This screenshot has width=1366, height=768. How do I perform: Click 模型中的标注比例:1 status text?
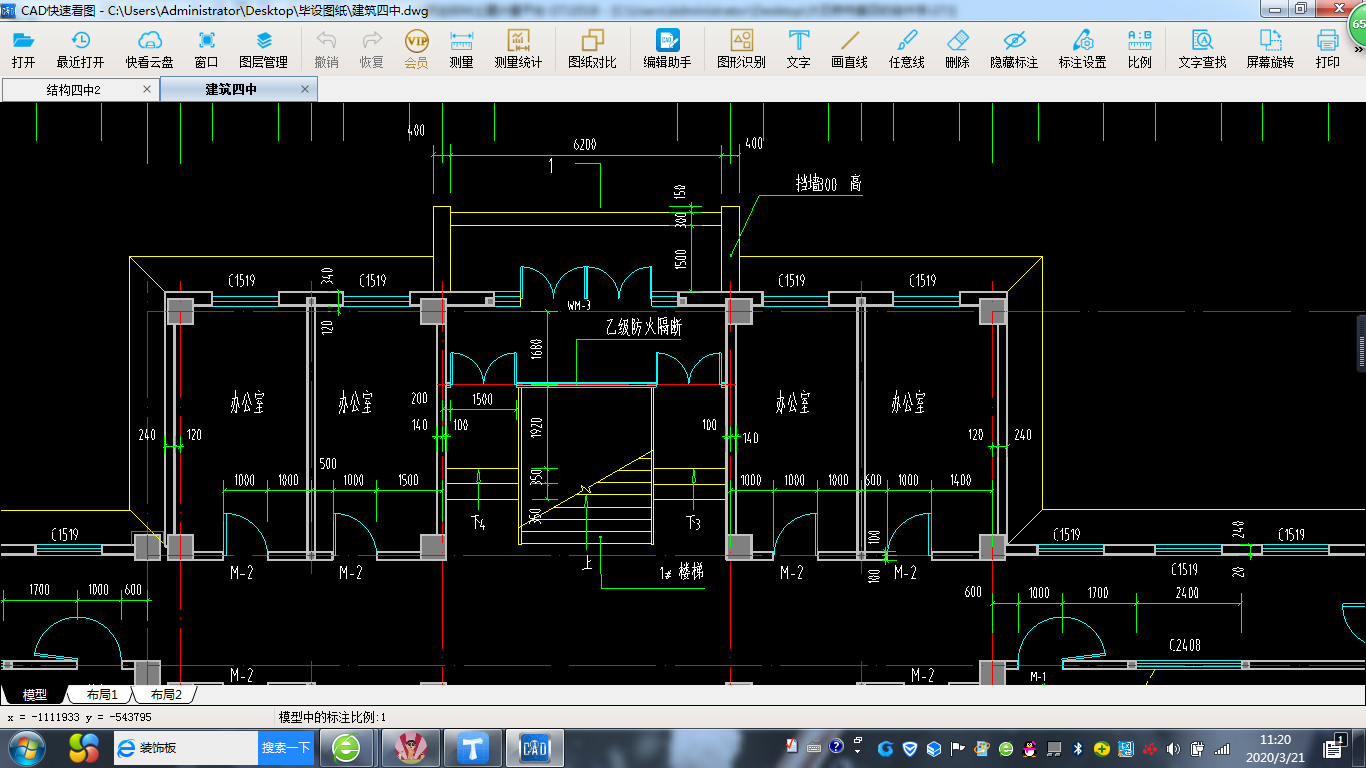pyautogui.click(x=332, y=717)
